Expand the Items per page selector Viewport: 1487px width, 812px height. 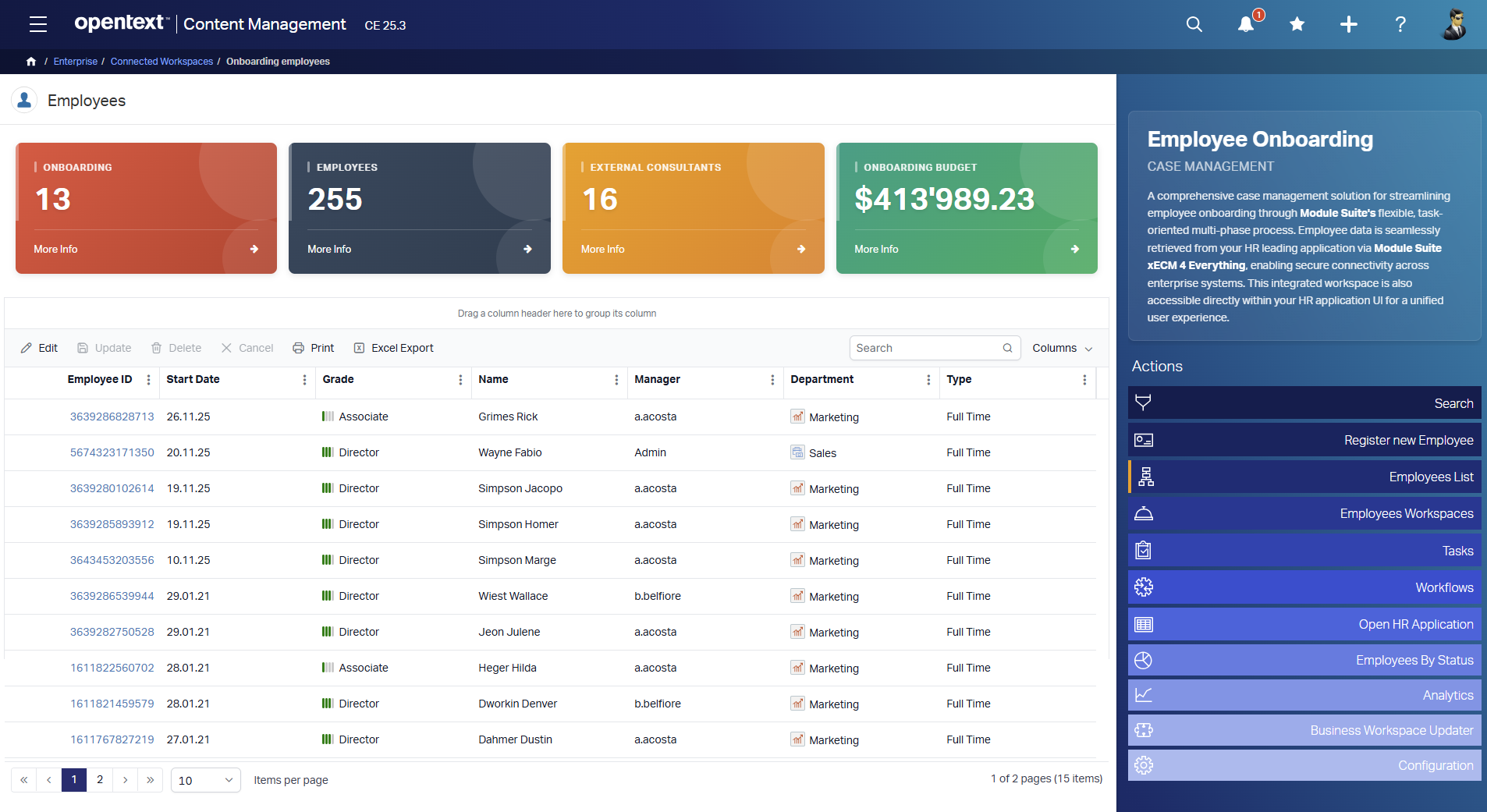(x=204, y=779)
